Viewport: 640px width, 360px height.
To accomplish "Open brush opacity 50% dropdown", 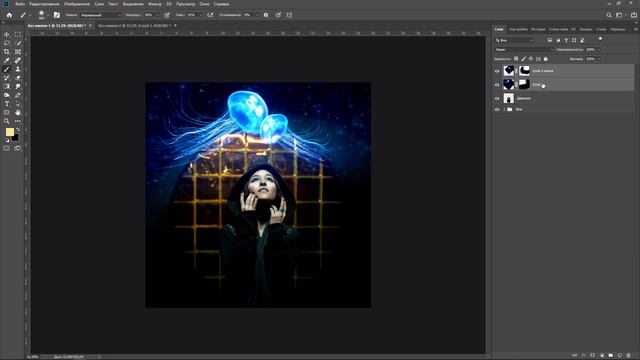I will click(157, 15).
